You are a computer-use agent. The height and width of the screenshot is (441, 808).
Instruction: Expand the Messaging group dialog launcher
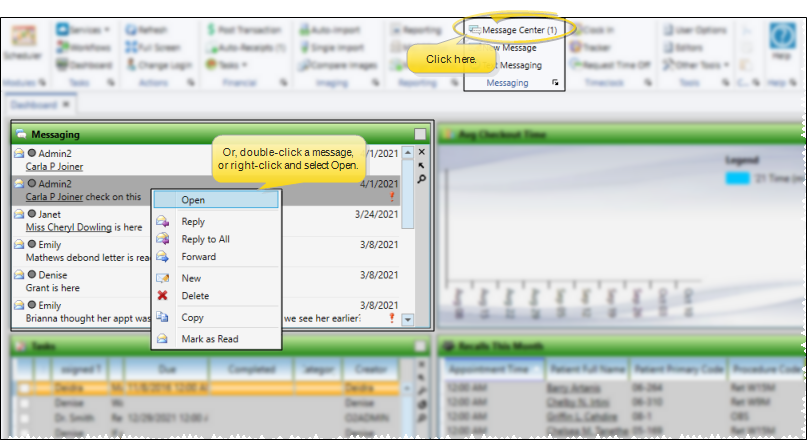tap(555, 84)
